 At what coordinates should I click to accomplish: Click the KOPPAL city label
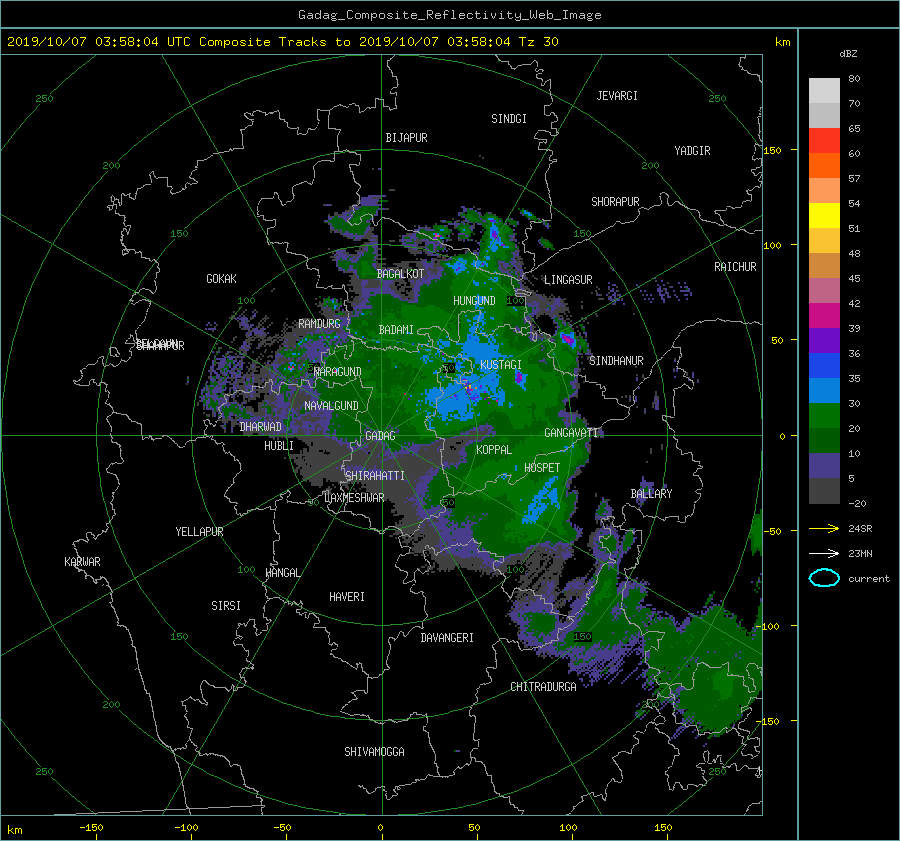pos(494,450)
